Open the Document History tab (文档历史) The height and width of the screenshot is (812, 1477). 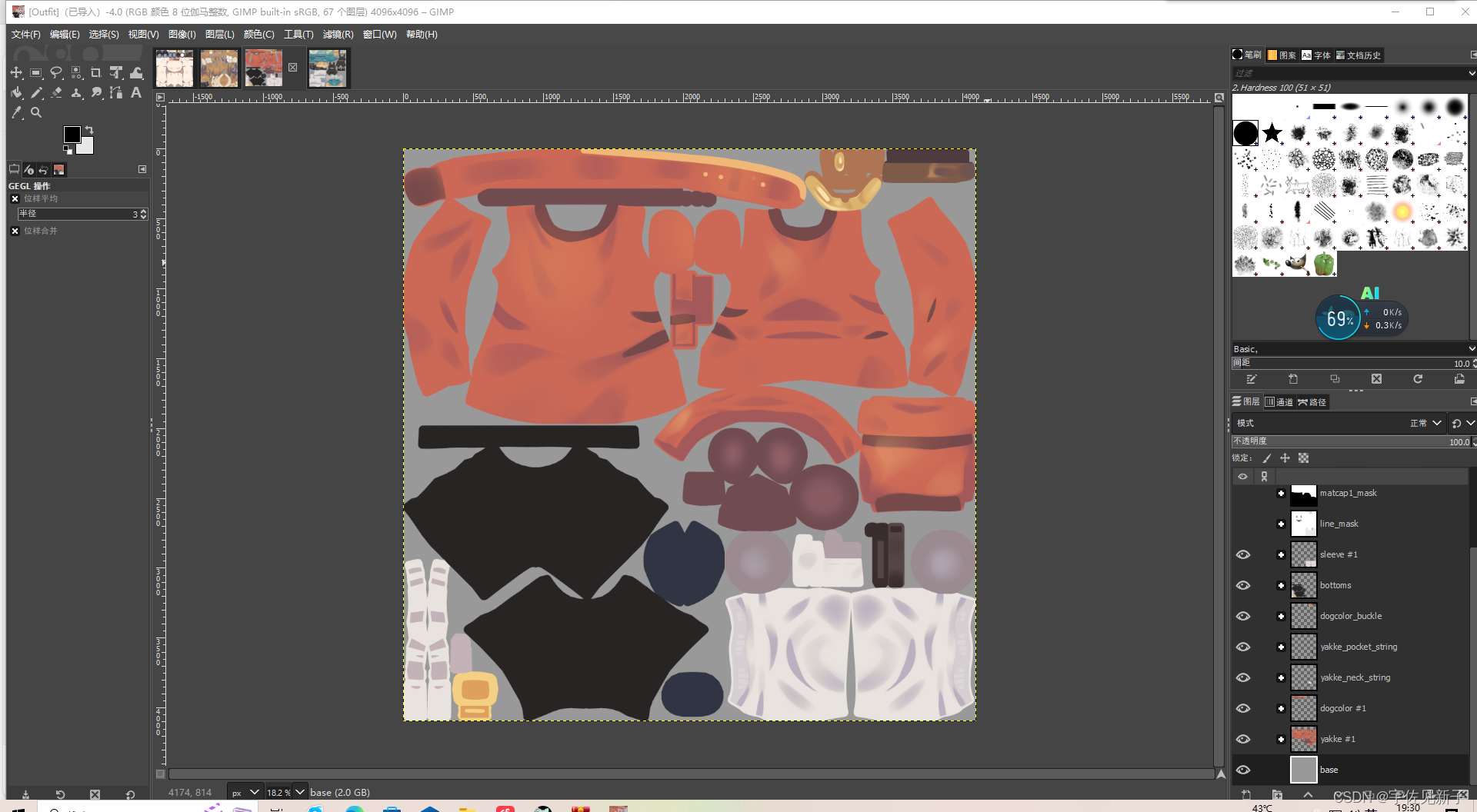(1359, 55)
